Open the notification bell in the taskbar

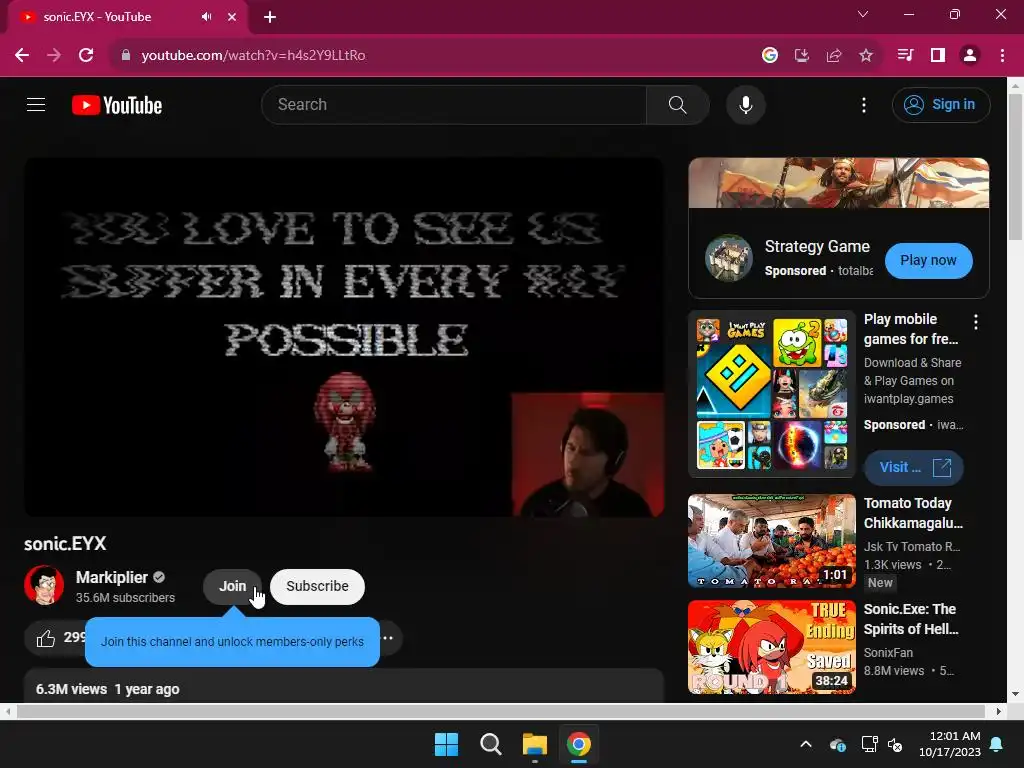click(x=997, y=744)
